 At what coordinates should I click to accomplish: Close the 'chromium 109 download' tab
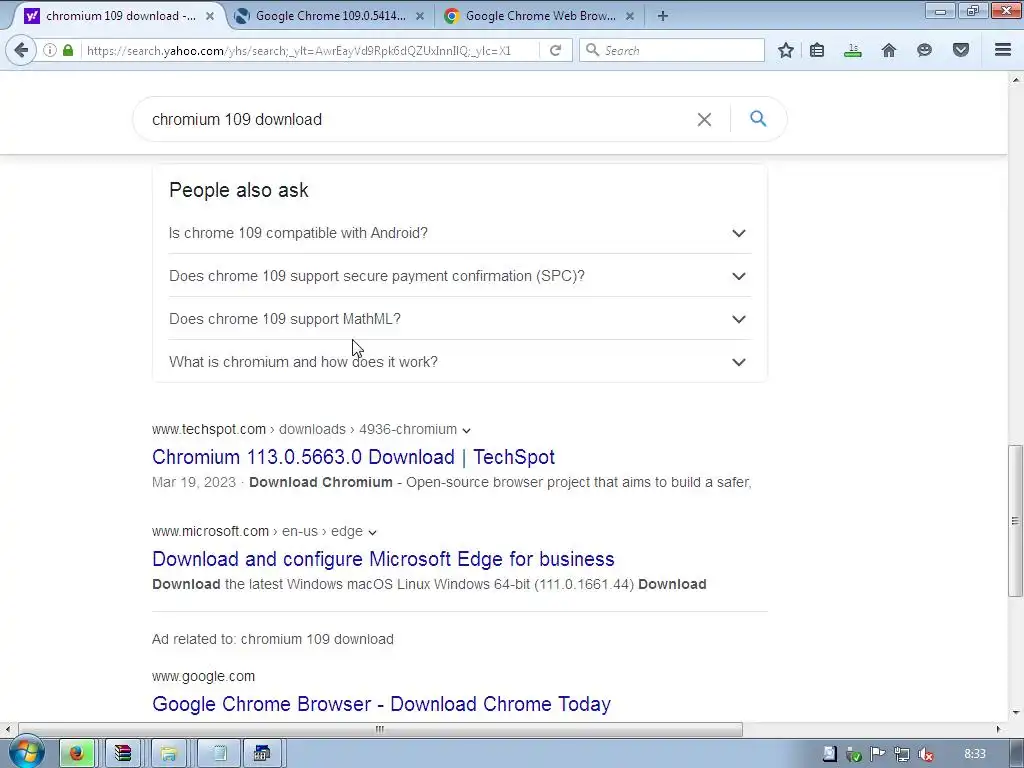point(210,16)
